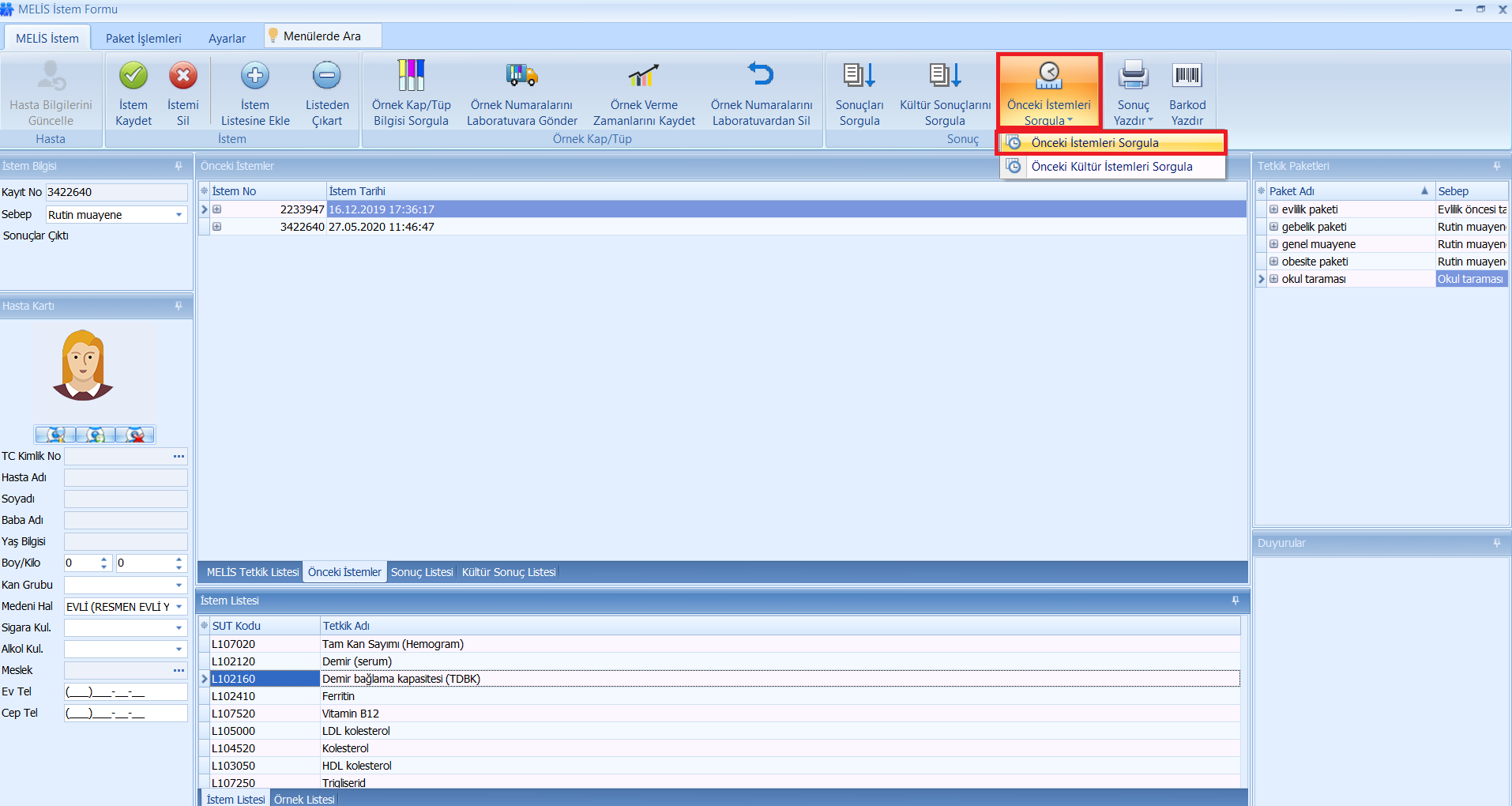The image size is (1512, 806).
Task: Switch to the Paket İşlemleri ribbon tab
Action: click(x=143, y=38)
